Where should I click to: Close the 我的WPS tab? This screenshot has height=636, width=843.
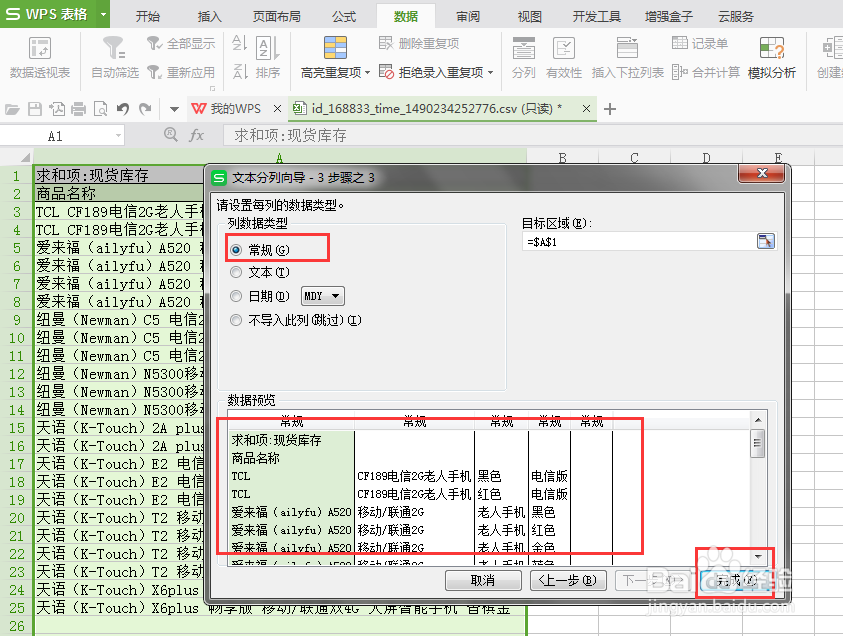point(277,109)
